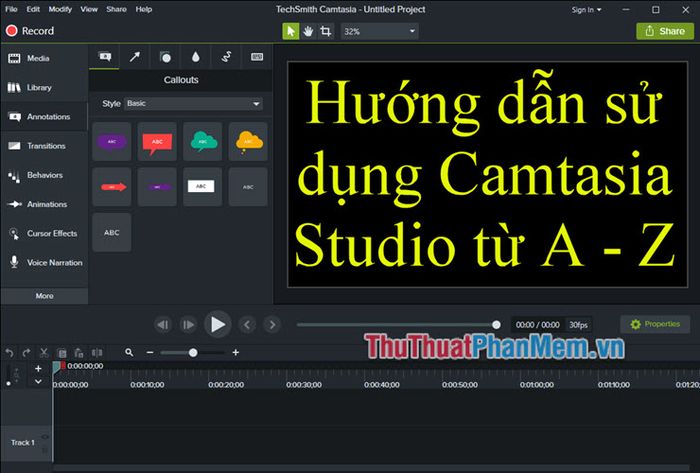Jump to previous marker chevron
Viewport: 700px width, 473px height.
[247, 325]
